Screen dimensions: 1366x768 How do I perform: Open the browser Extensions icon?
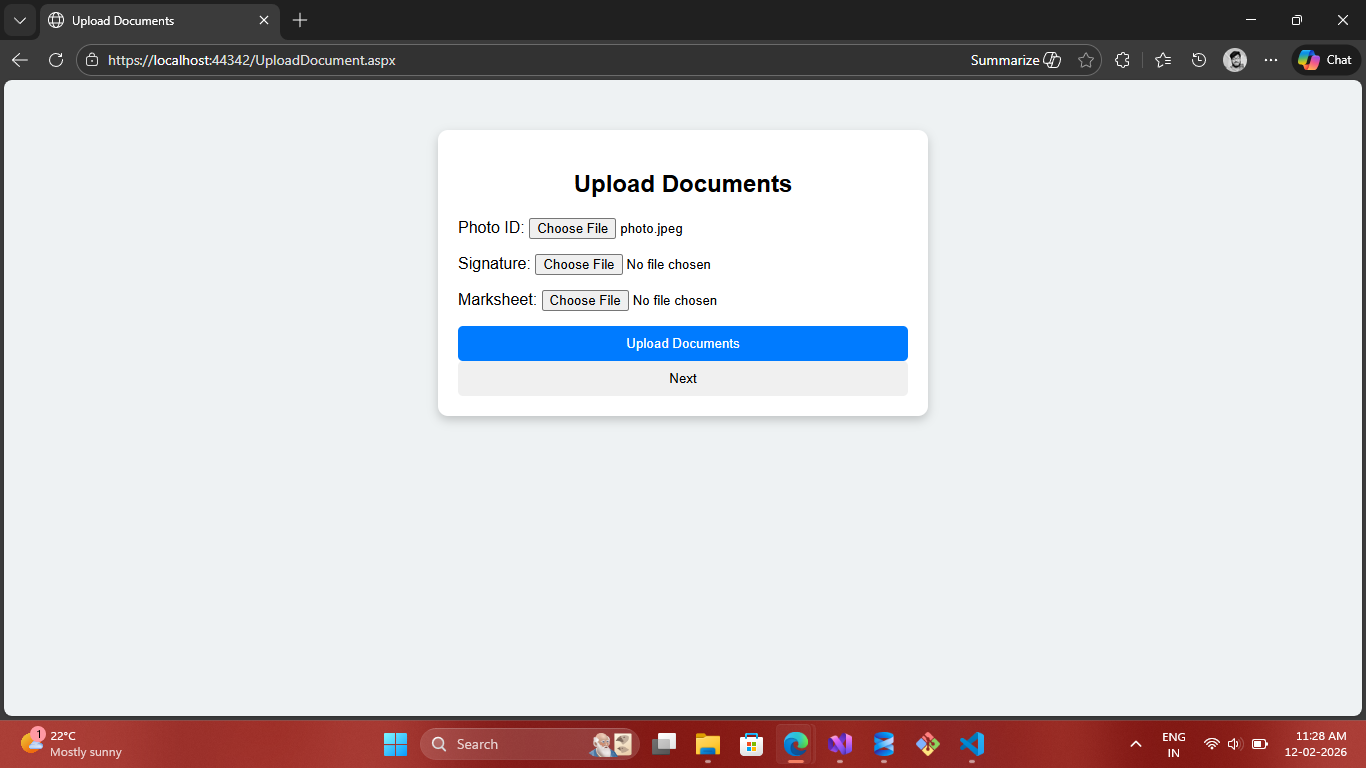[1122, 60]
